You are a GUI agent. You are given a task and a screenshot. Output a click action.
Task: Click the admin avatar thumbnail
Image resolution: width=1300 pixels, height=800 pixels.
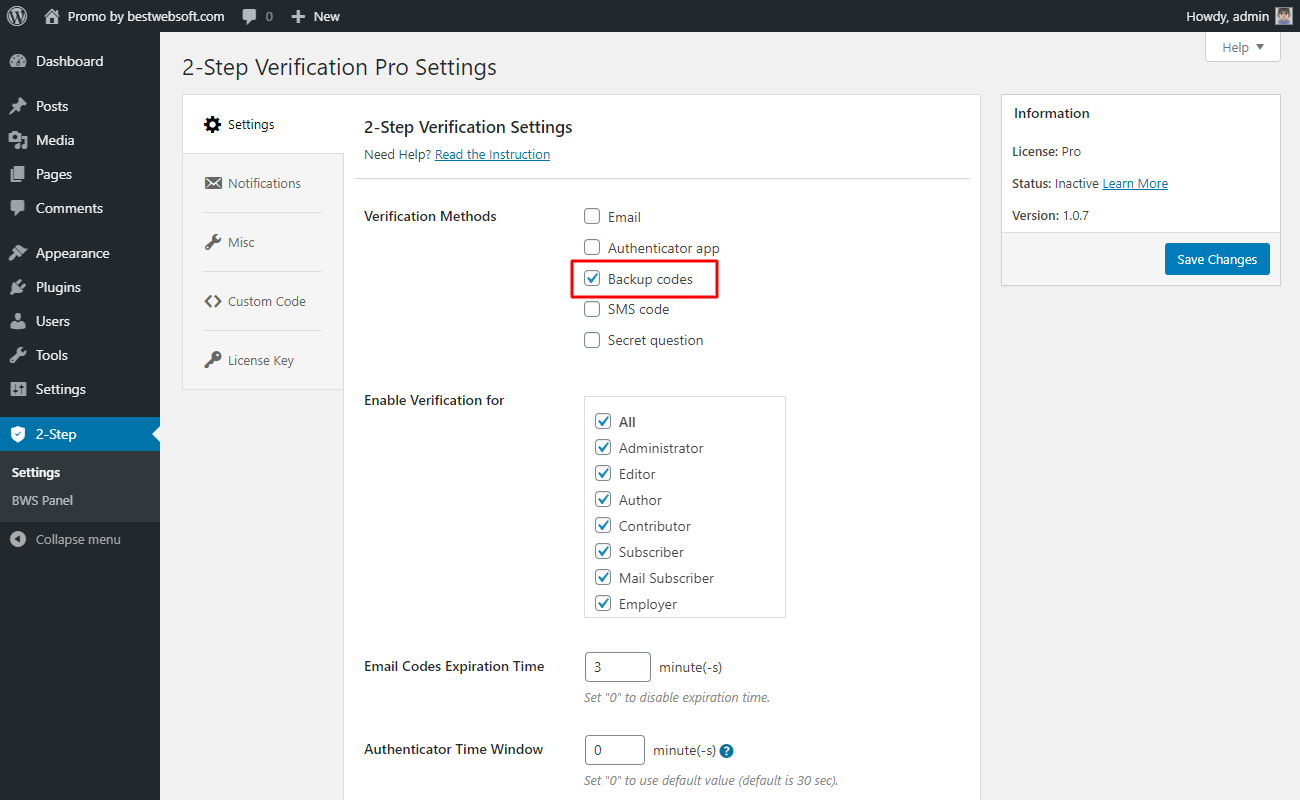click(1284, 16)
